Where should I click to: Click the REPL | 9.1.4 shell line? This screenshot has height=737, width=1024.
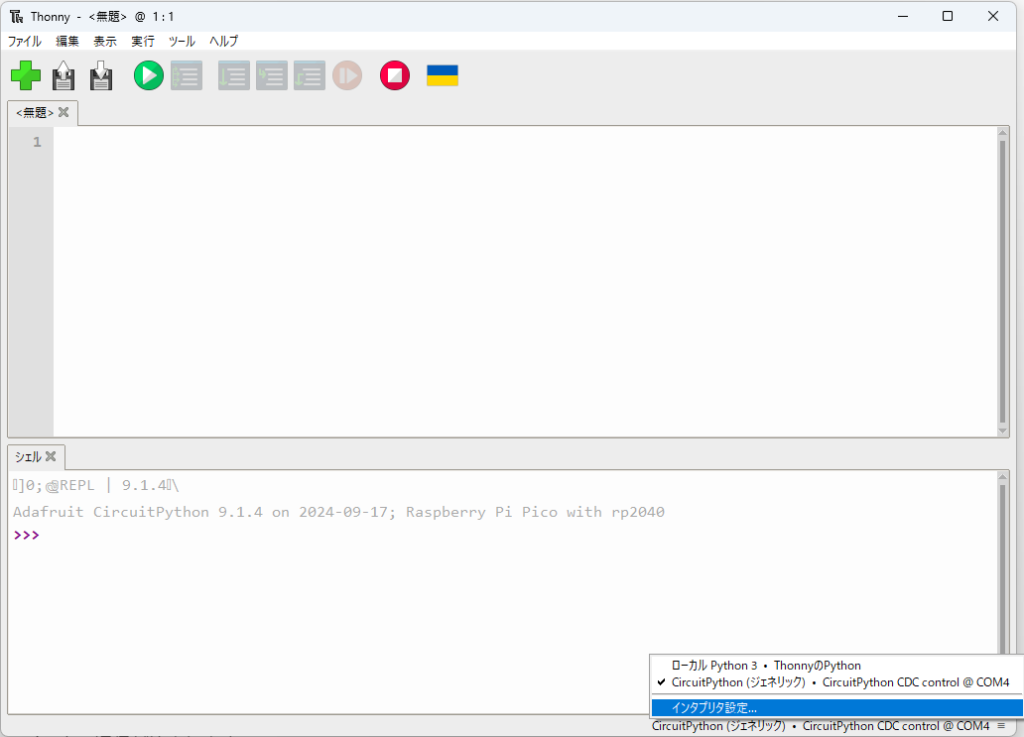tap(95, 485)
